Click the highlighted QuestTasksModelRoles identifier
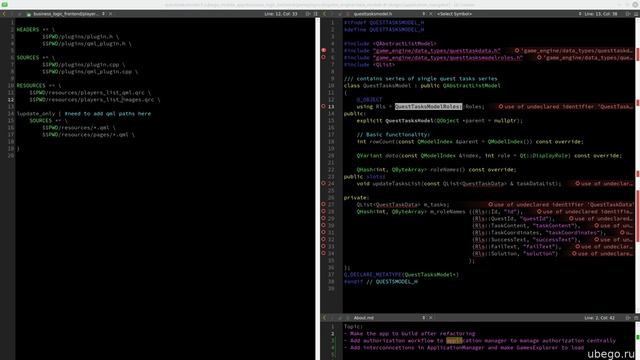 [428, 107]
